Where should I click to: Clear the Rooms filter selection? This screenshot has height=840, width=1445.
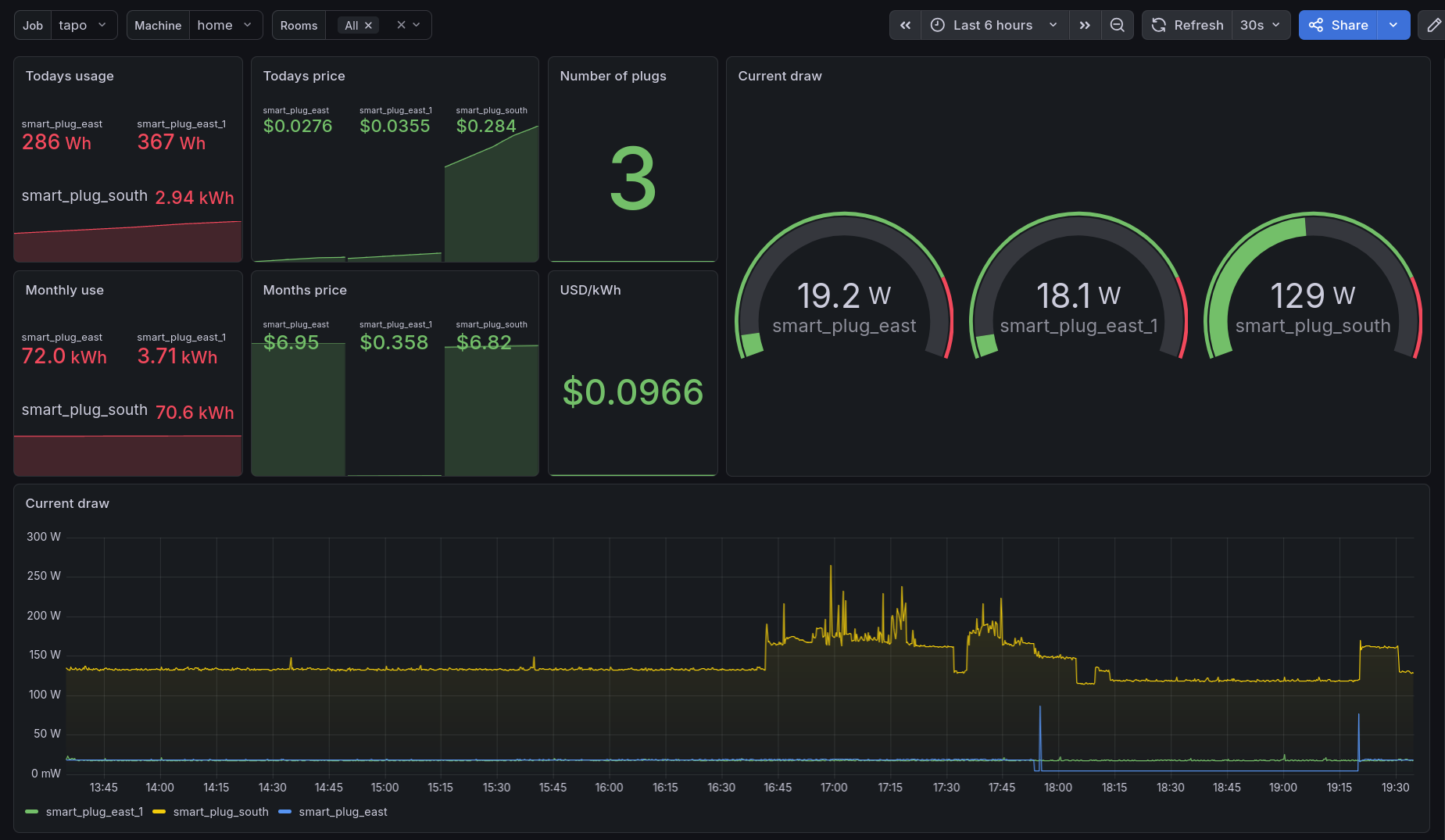click(x=401, y=25)
